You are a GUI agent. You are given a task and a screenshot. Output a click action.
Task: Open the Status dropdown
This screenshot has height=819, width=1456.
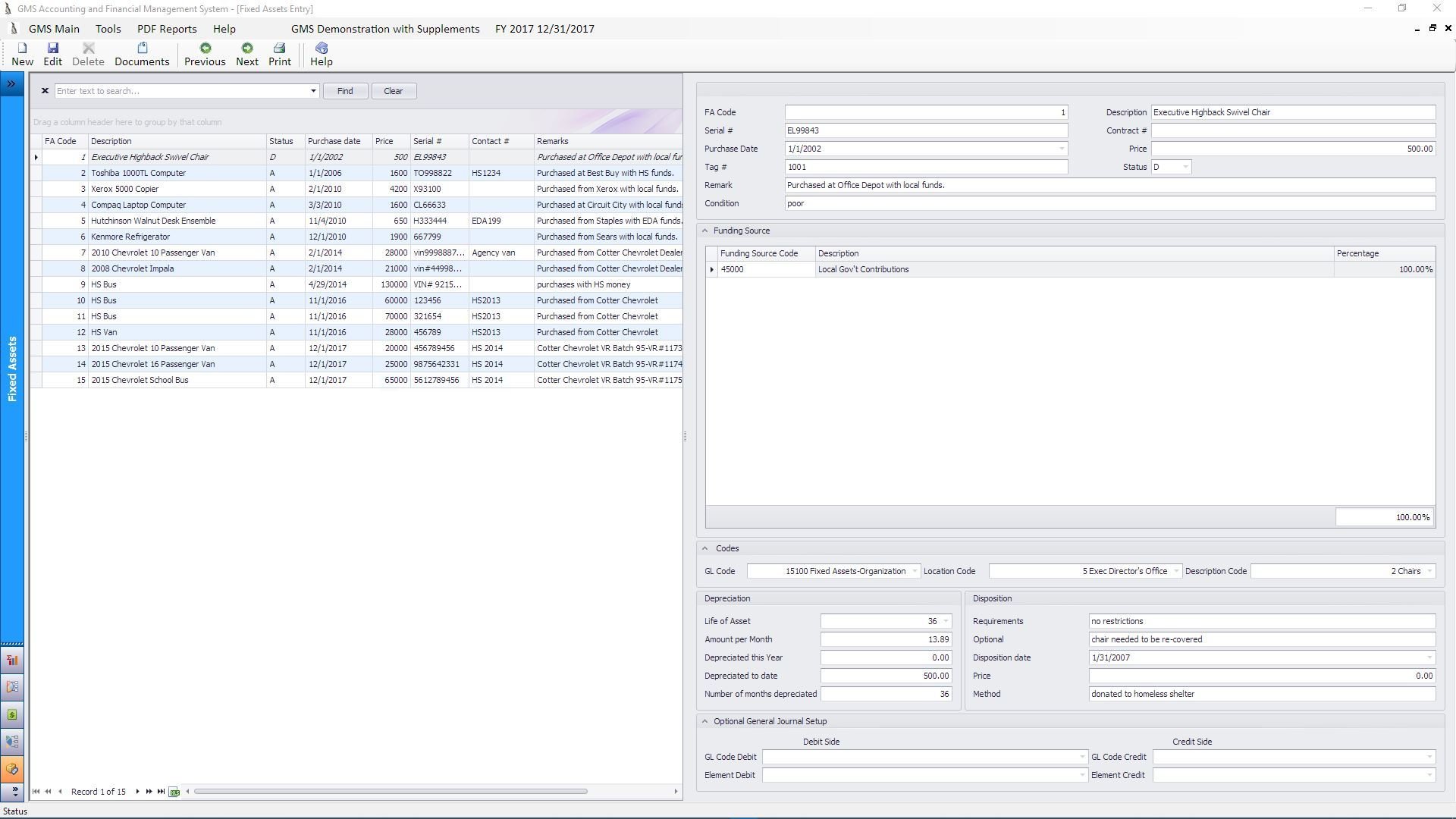(x=1185, y=167)
